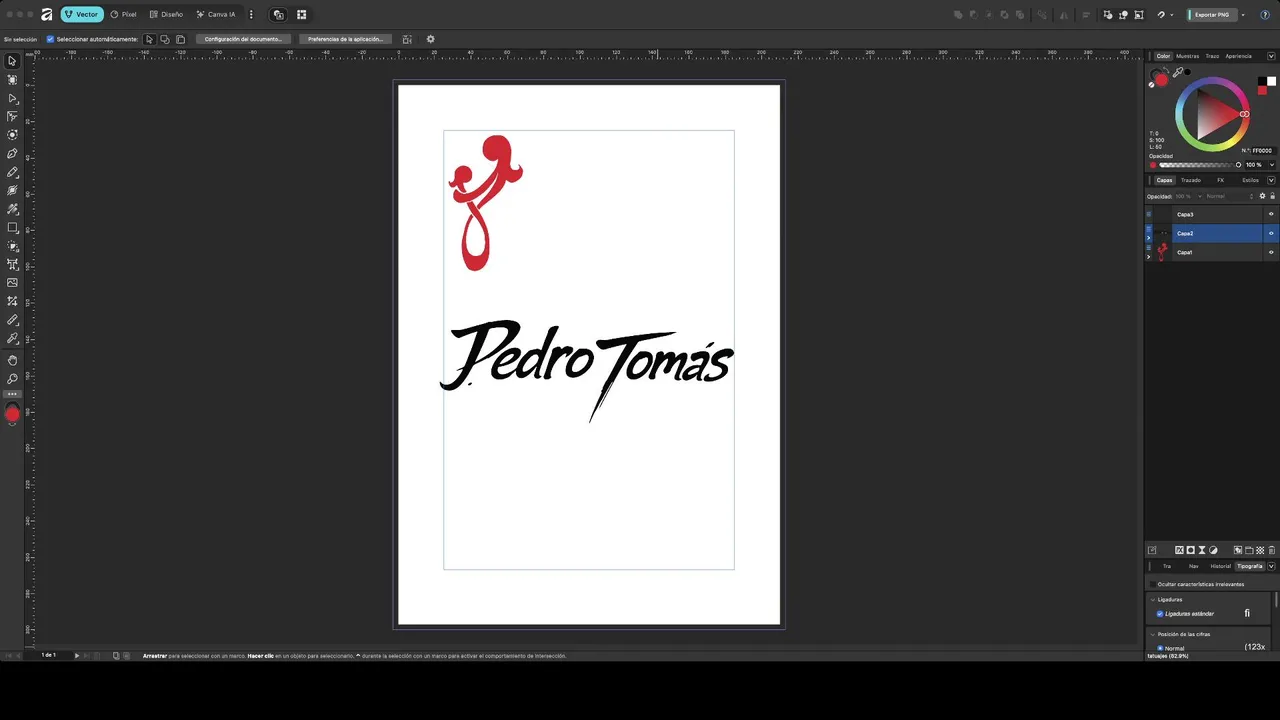Expand the Capa2 layer
1280x720 pixels.
(1148, 238)
